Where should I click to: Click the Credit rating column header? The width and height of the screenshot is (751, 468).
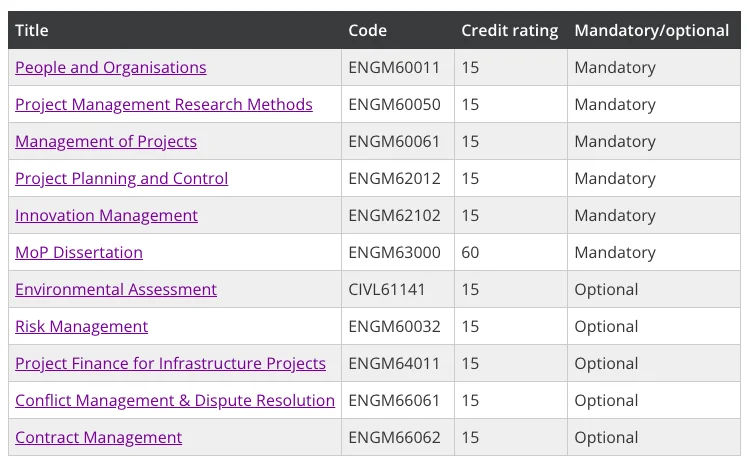(509, 31)
